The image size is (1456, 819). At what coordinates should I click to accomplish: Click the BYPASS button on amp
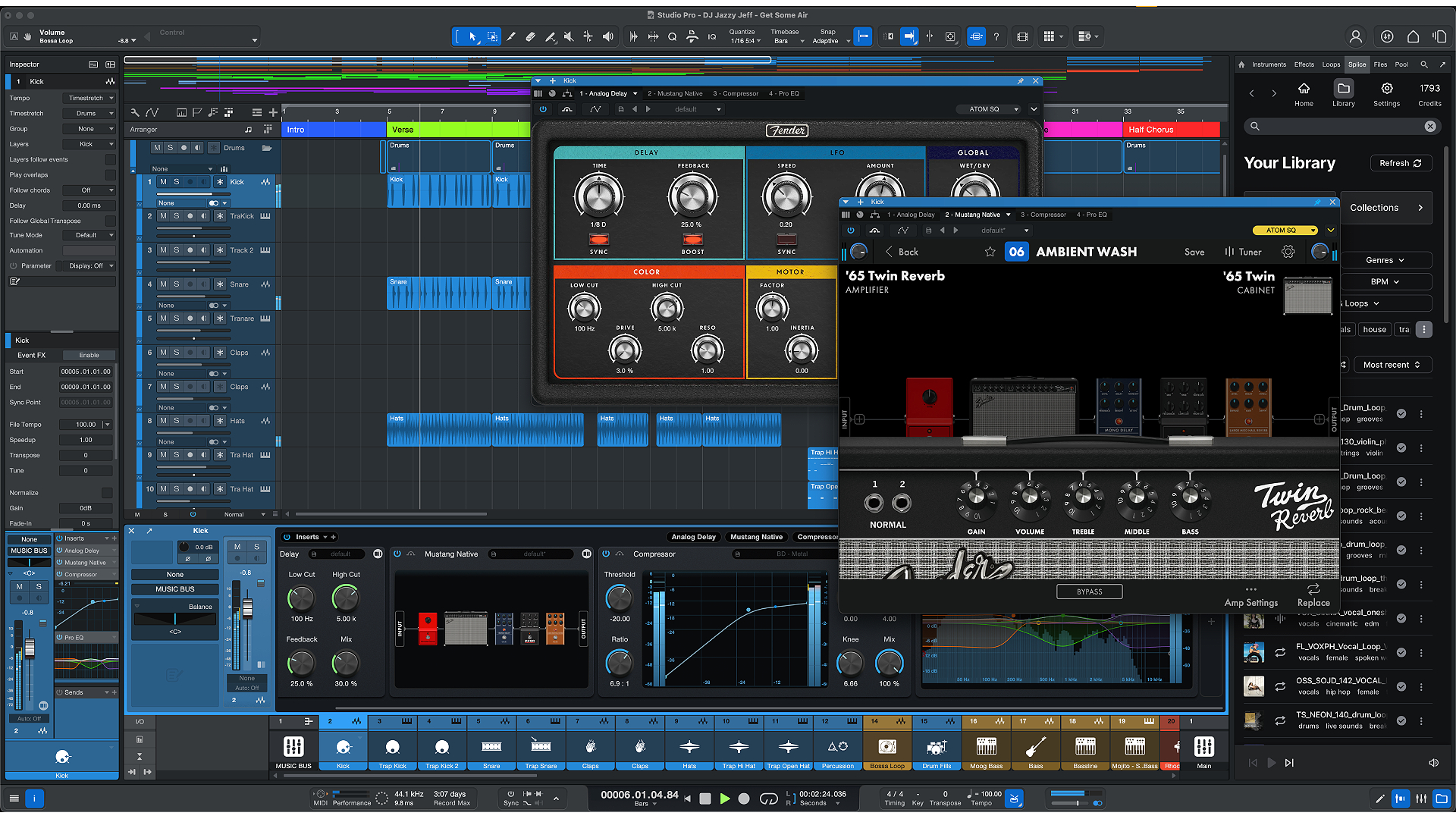[x=1089, y=591]
